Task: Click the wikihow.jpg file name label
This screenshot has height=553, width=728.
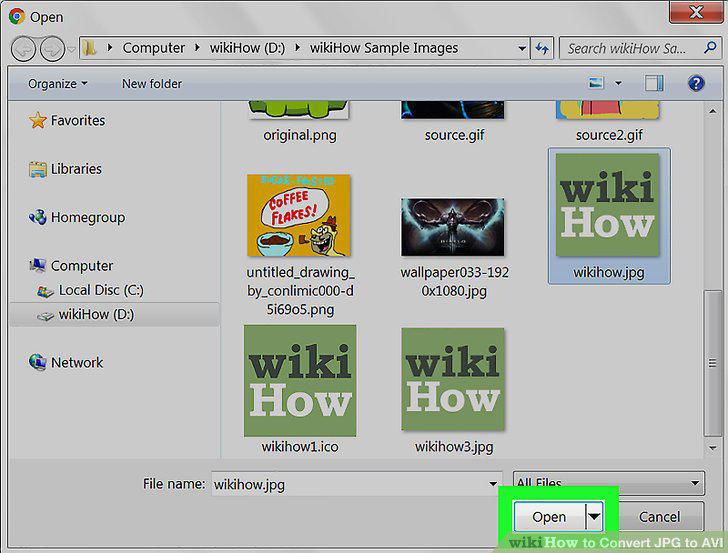Action: 609,272
